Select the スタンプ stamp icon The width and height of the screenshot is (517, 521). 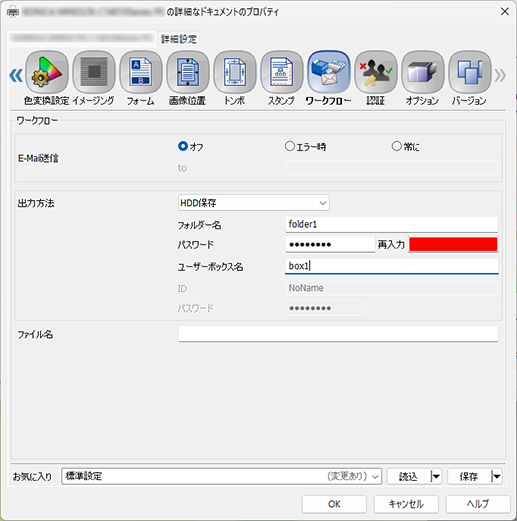click(x=282, y=72)
